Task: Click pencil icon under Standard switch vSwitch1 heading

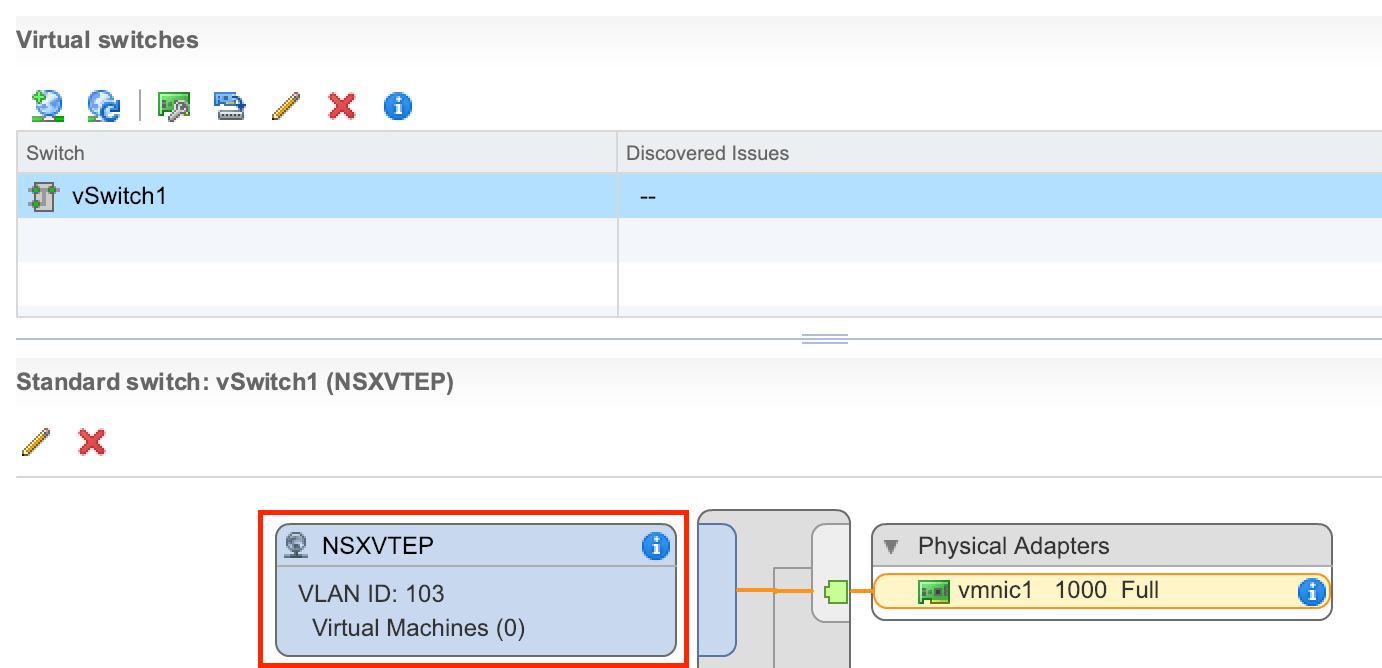Action: coord(36,442)
